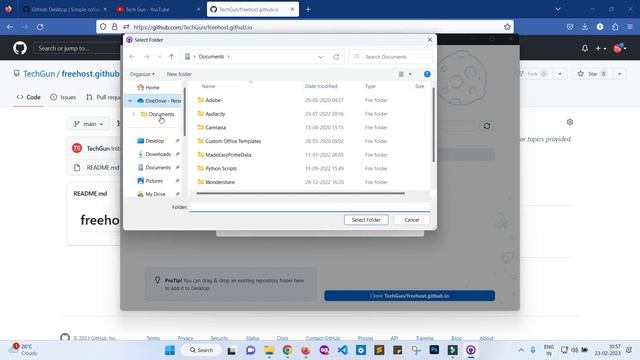This screenshot has height=360, width=640.
Task: Bookmark this page with star icon
Action: tap(507, 27)
